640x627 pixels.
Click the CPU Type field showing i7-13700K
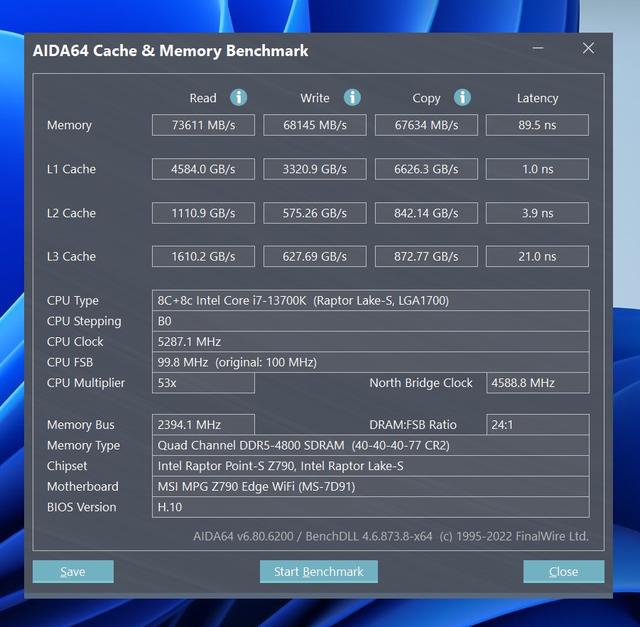tap(371, 300)
